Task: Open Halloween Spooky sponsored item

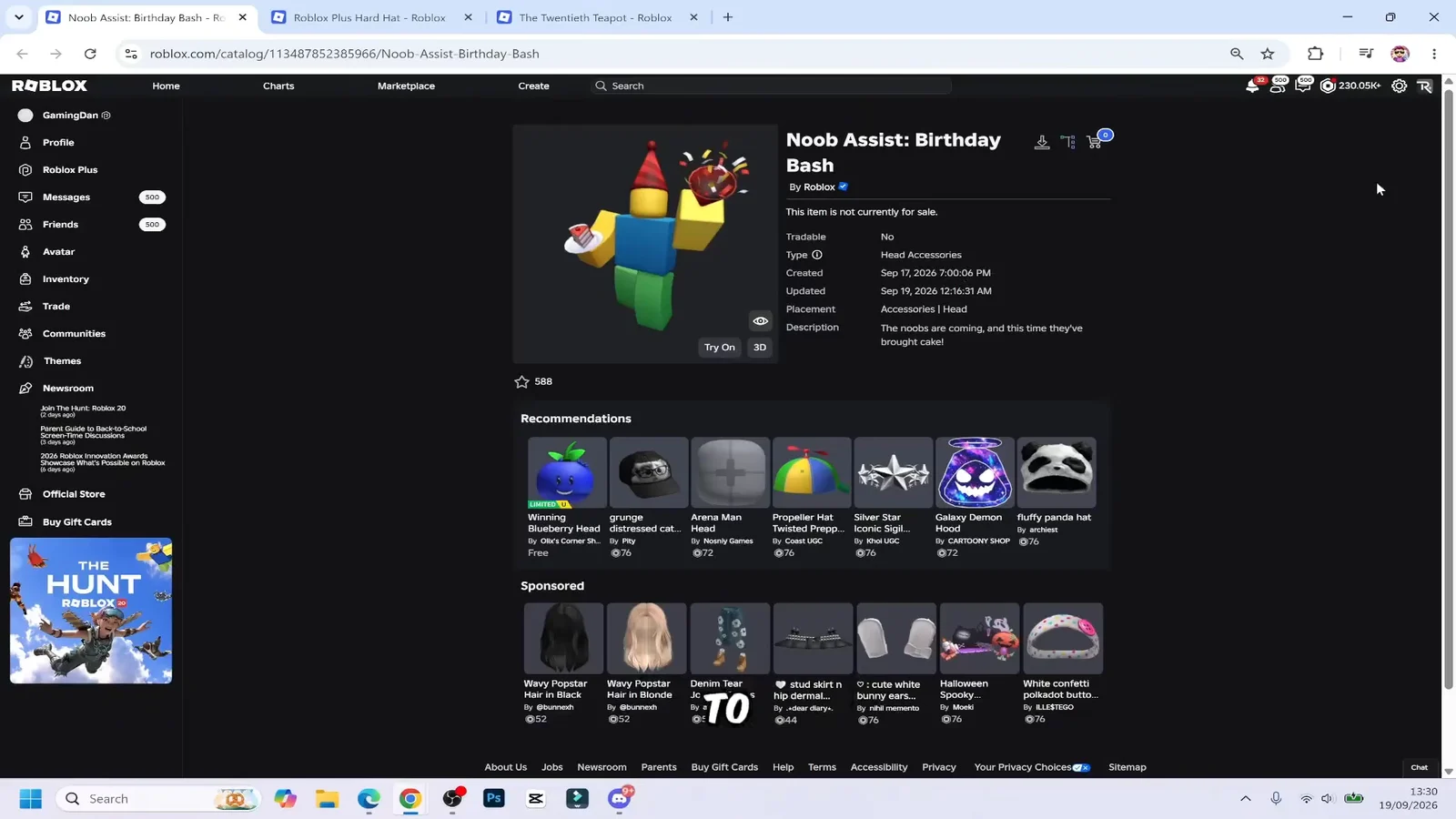Action: pyautogui.click(x=979, y=663)
